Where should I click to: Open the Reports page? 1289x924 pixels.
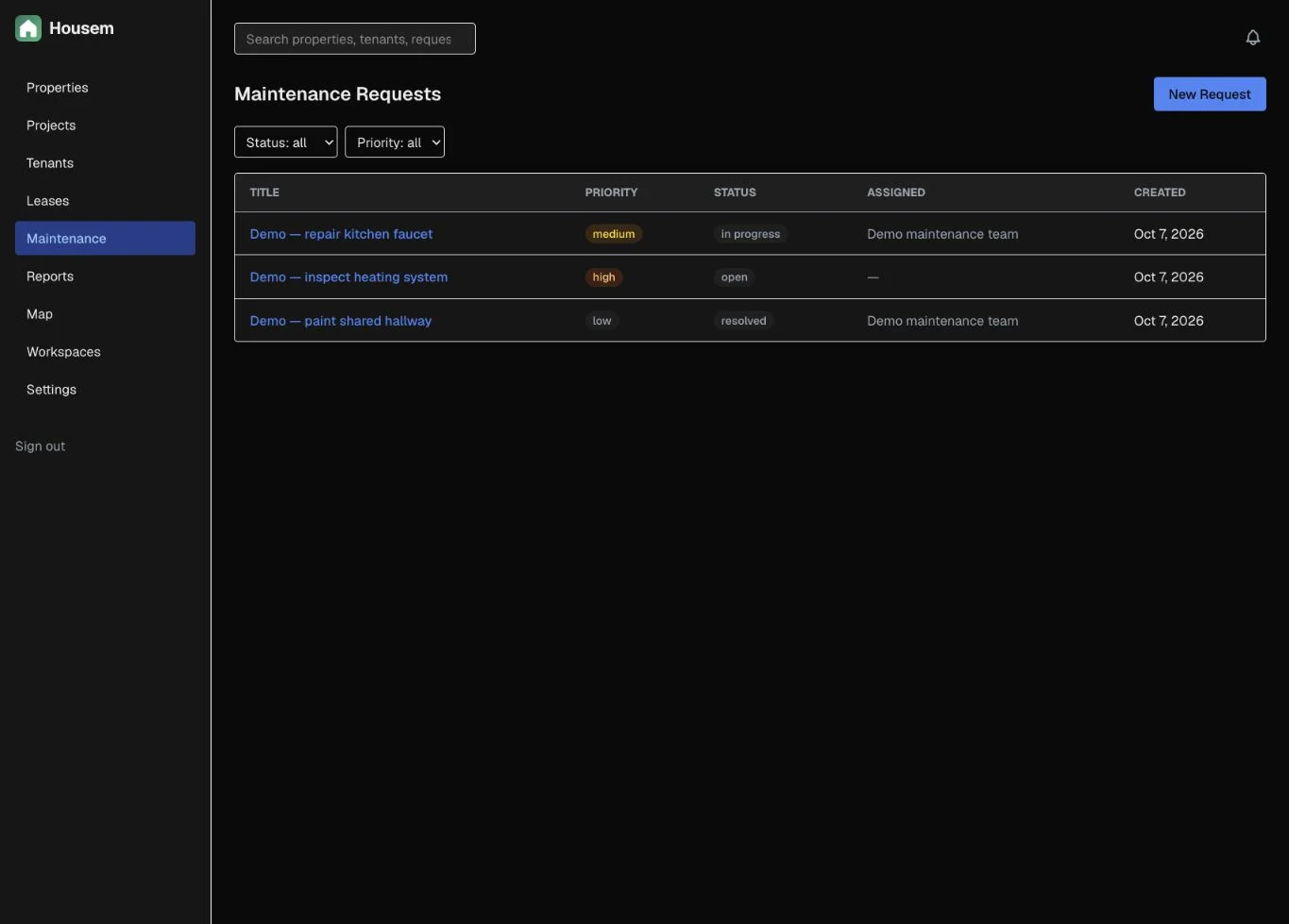[x=105, y=277]
